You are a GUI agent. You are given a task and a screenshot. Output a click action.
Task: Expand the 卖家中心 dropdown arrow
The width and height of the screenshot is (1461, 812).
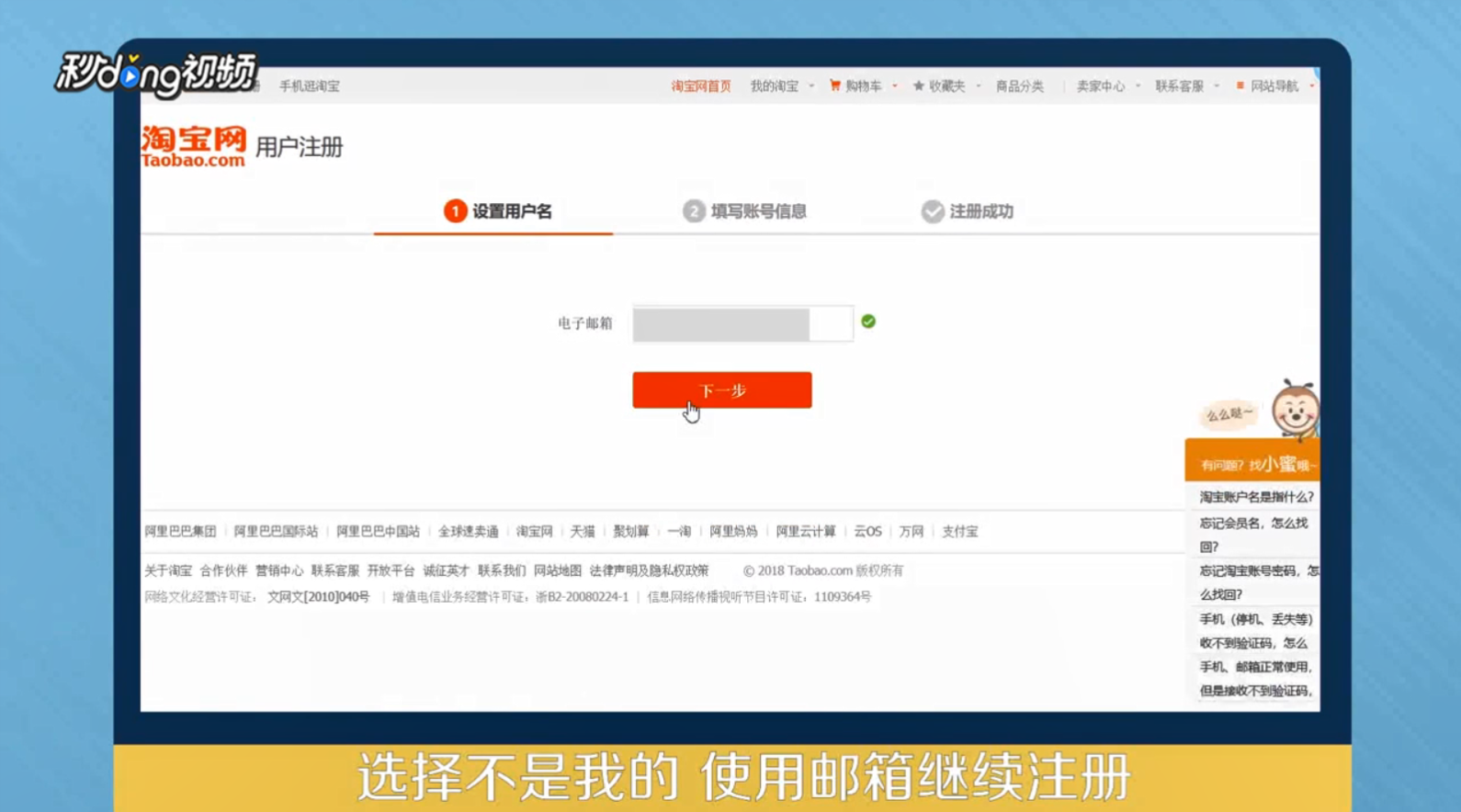click(x=1138, y=86)
